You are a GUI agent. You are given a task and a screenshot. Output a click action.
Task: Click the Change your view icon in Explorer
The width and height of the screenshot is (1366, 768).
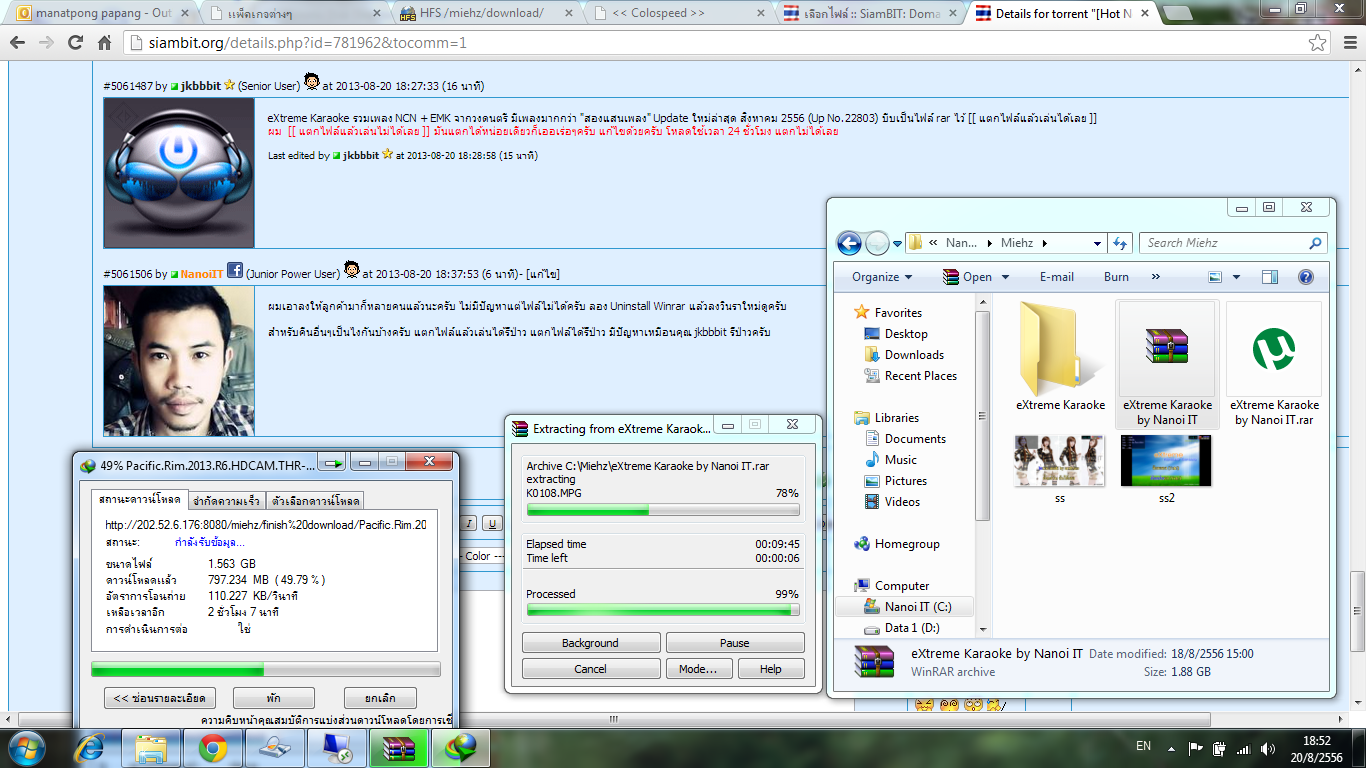1215,277
